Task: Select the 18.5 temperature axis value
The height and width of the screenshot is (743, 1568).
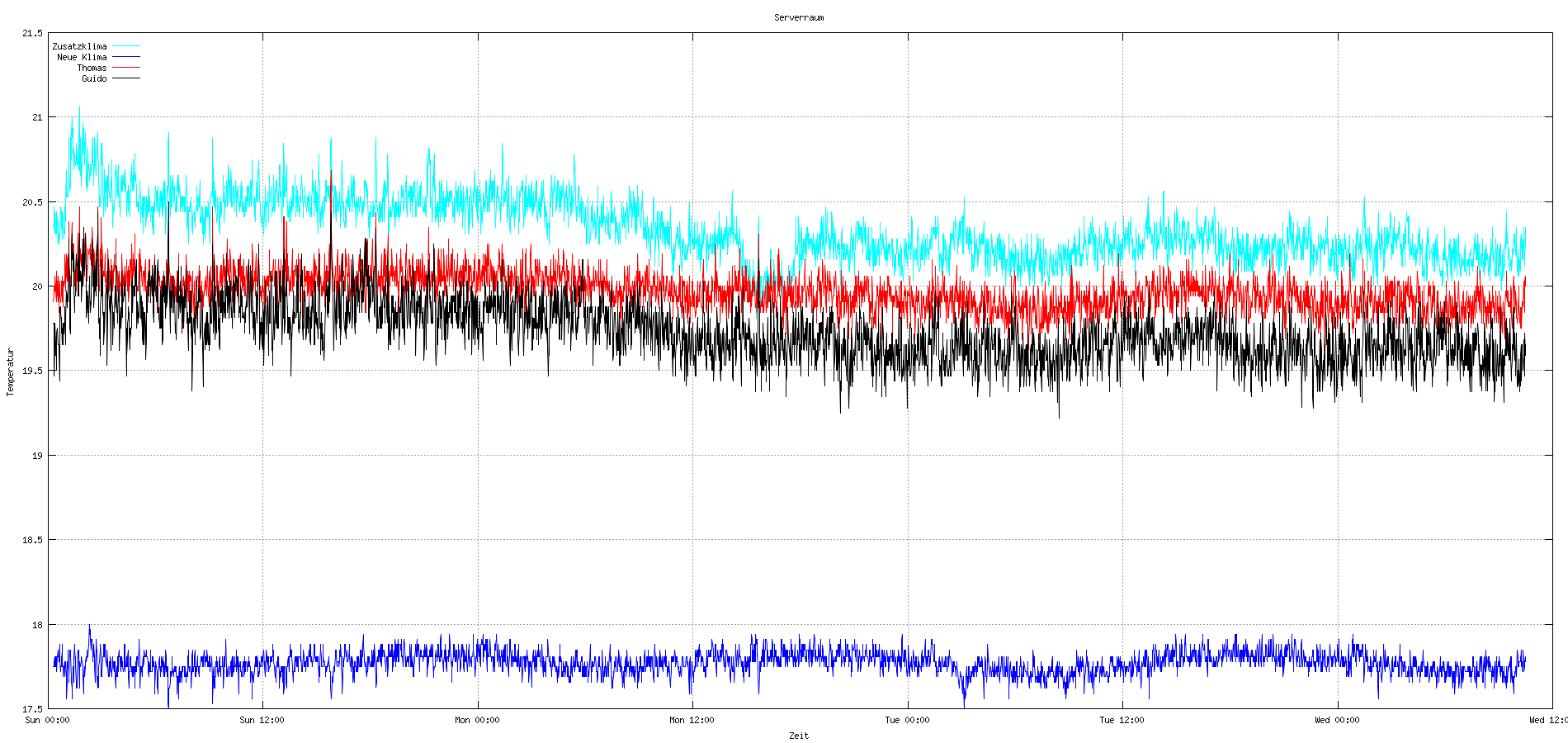Action: click(32, 540)
